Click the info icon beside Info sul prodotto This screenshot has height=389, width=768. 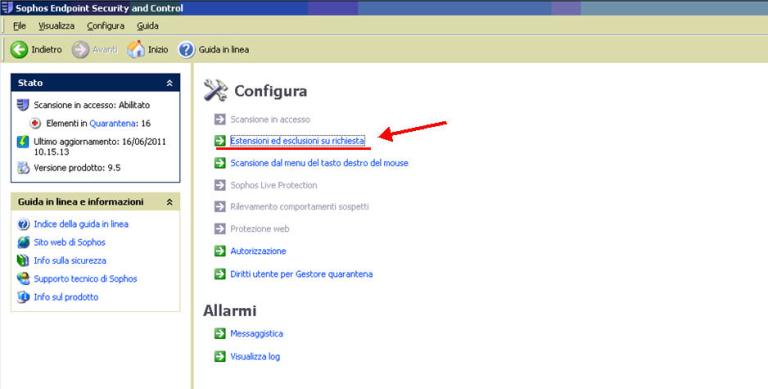tap(23, 297)
